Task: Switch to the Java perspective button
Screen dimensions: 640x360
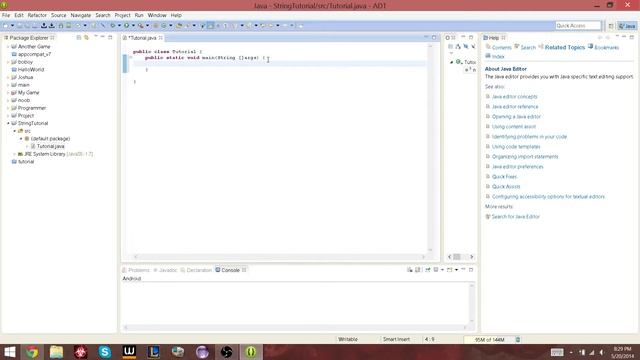Action: pyautogui.click(x=627, y=26)
